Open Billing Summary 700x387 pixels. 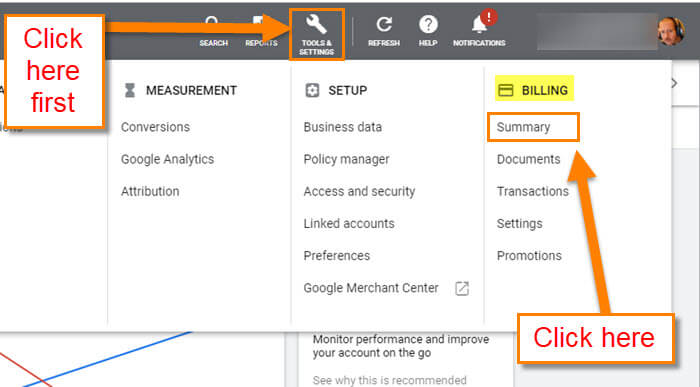[x=523, y=127]
